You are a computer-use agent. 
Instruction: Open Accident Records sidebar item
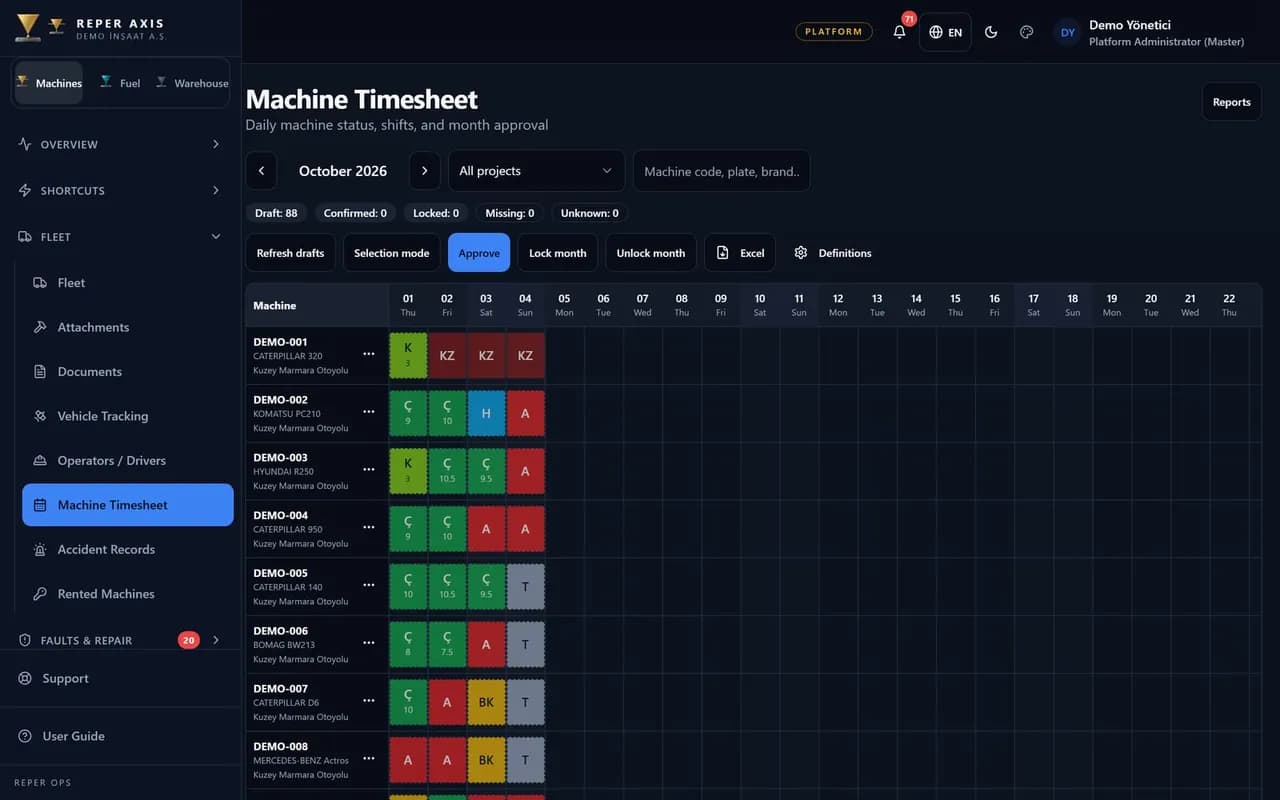(x=128, y=549)
